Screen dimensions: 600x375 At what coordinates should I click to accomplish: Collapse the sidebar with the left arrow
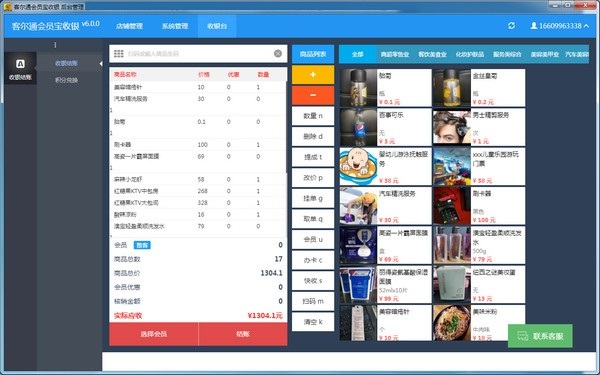101,64
